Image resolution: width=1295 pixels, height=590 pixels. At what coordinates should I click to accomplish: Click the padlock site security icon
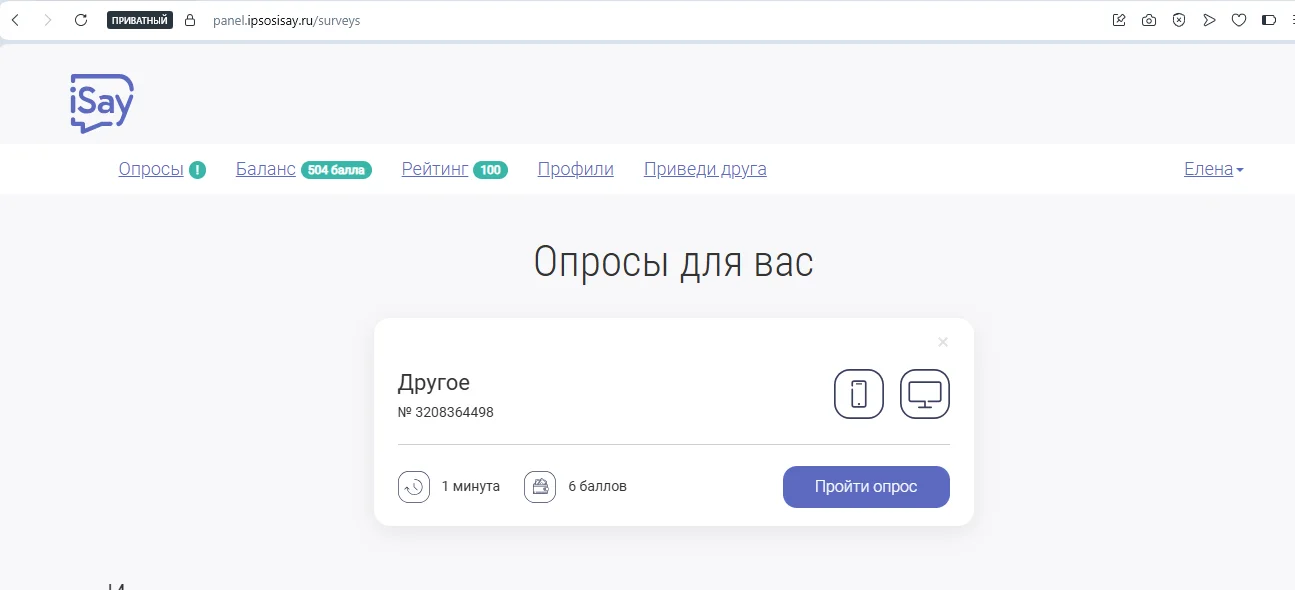[x=192, y=20]
